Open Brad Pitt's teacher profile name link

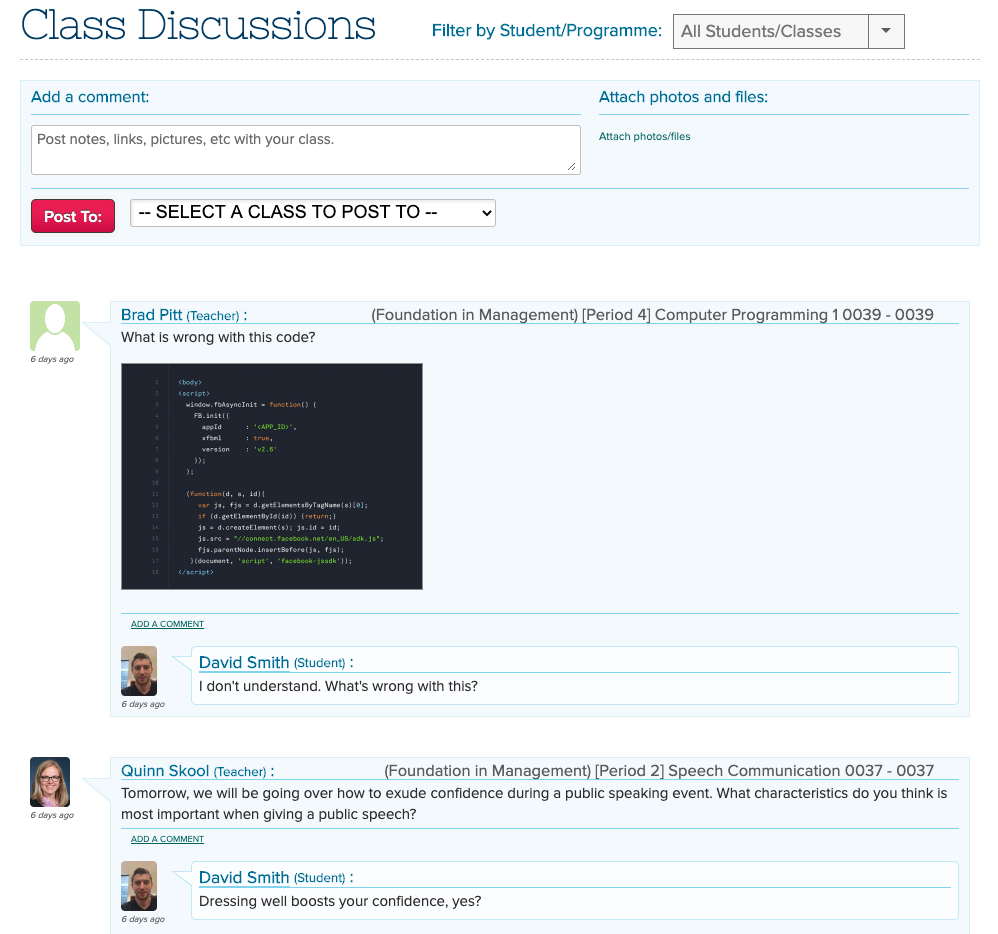(x=151, y=315)
